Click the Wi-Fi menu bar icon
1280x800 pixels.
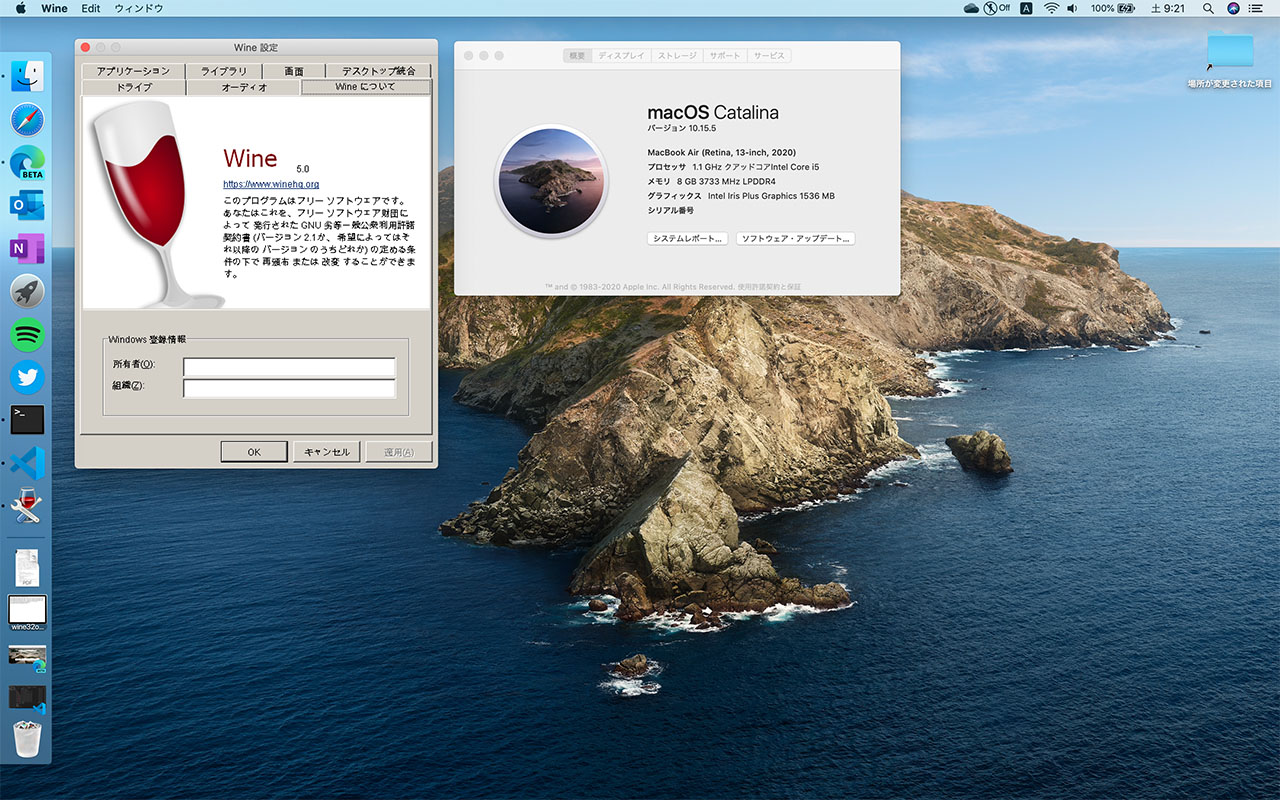point(1051,8)
